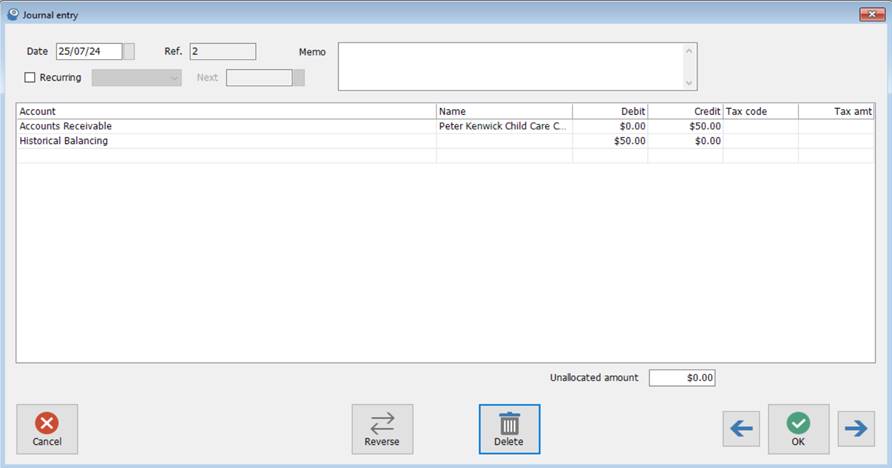Open the Date calendar picker button
Screen dimensions: 892x468
point(129,51)
